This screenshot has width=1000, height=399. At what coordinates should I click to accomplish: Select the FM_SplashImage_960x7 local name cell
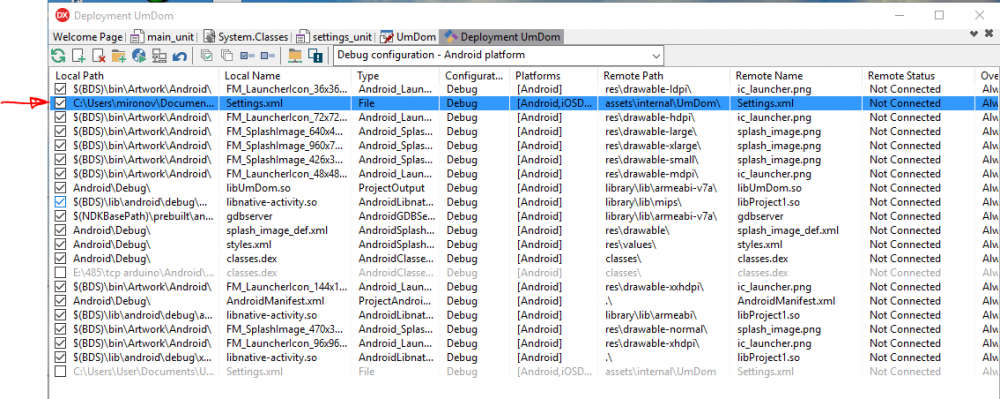point(285,145)
